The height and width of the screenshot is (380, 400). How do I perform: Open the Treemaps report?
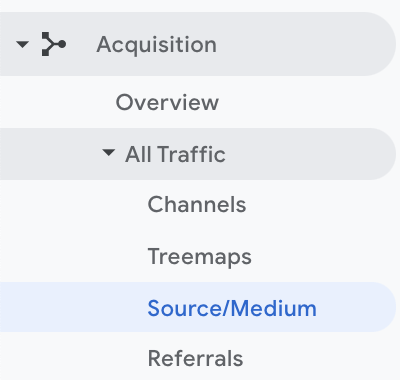(200, 257)
